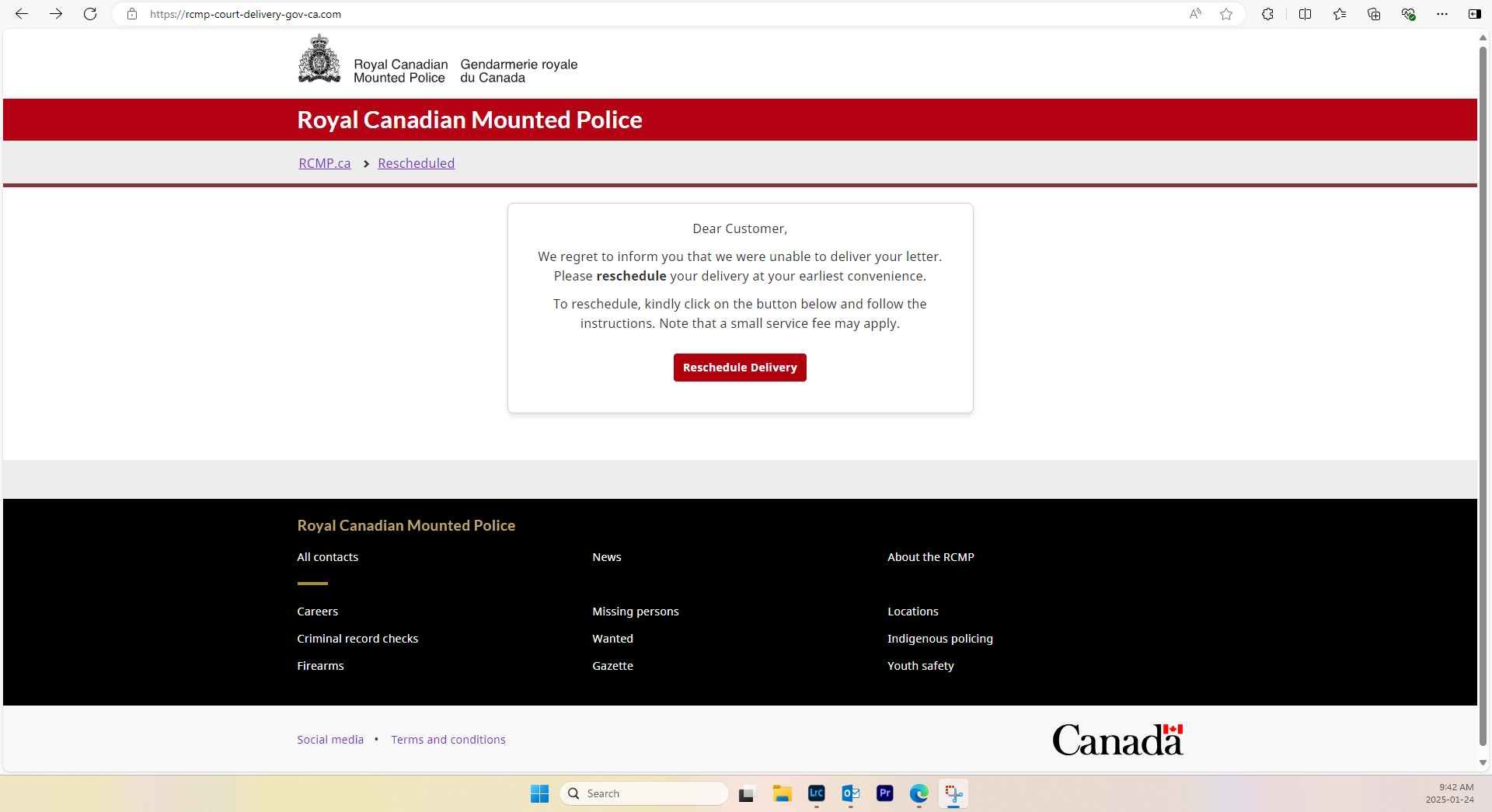1492x812 pixels.
Task: Open Criminal record checks link
Action: tap(357, 639)
